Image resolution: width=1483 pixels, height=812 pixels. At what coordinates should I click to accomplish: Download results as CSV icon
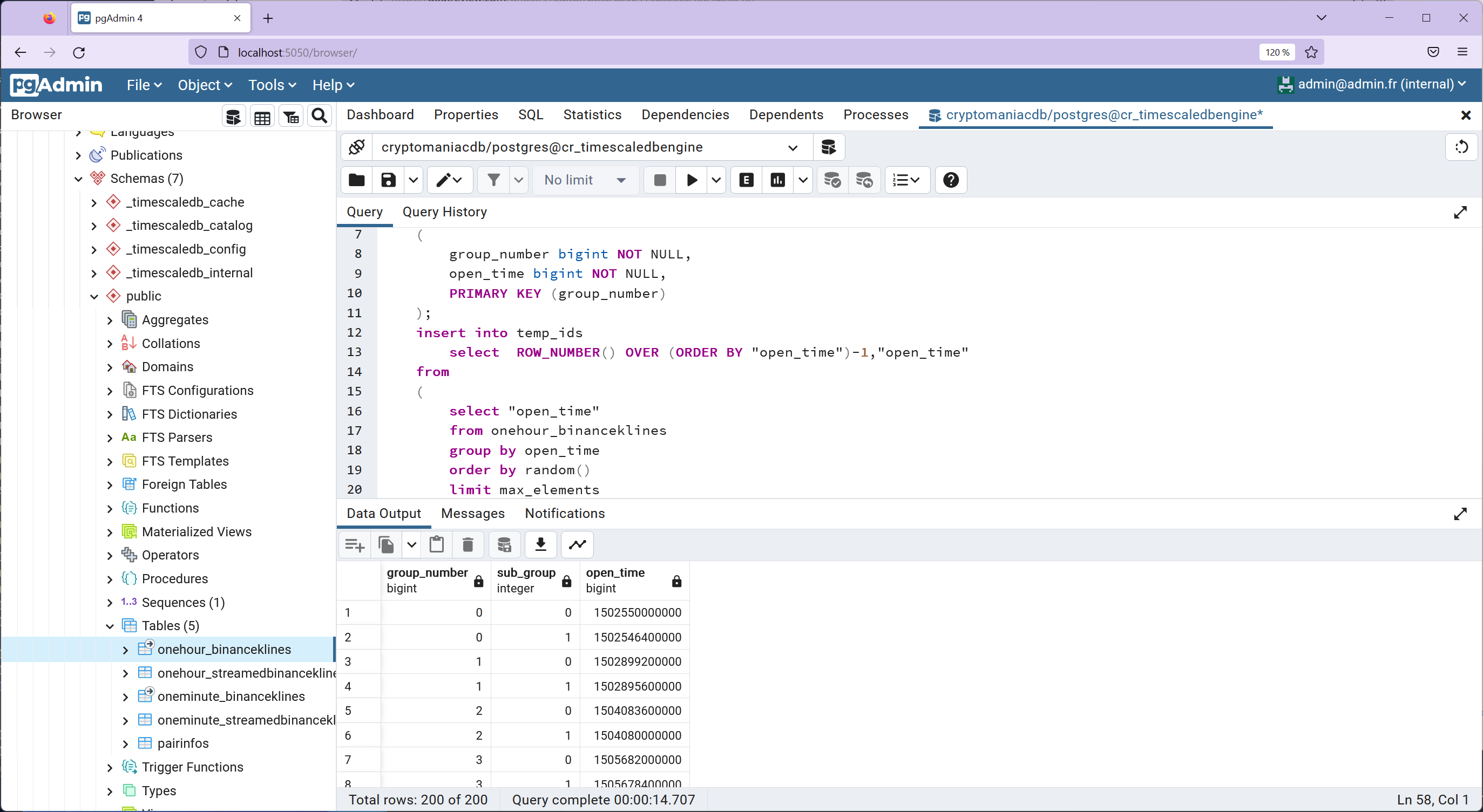(540, 544)
